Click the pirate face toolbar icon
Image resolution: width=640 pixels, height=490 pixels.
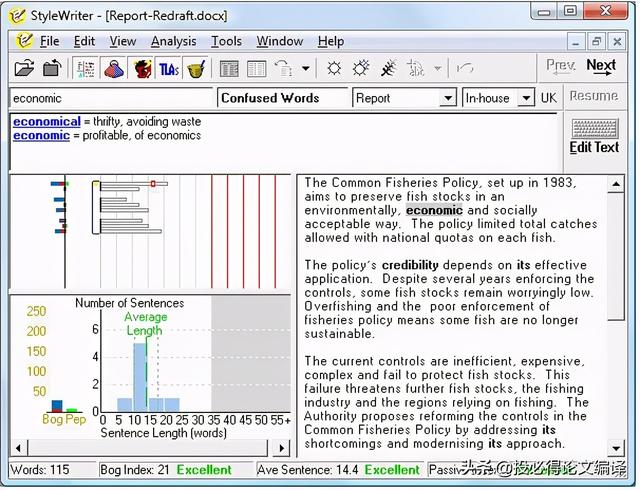click(x=141, y=69)
